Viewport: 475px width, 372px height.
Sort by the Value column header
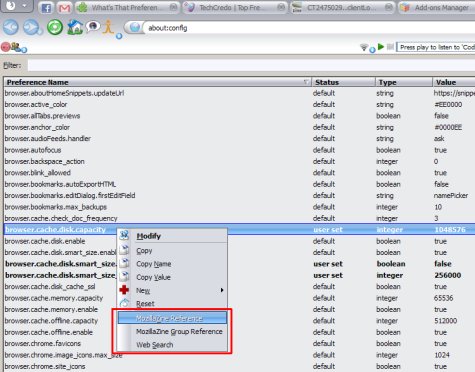(x=454, y=82)
